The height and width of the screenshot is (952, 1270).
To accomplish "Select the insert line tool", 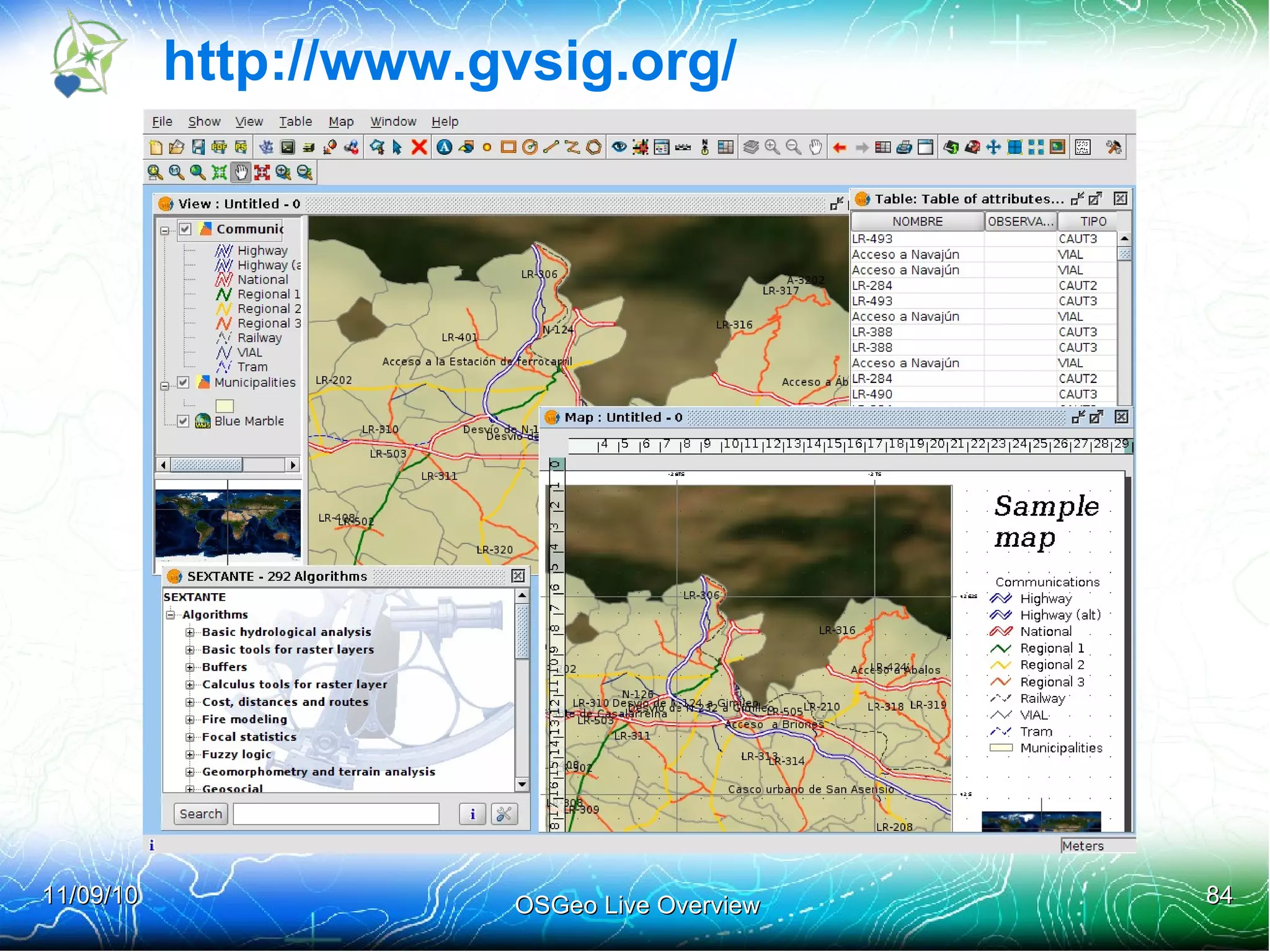I will tap(551, 148).
